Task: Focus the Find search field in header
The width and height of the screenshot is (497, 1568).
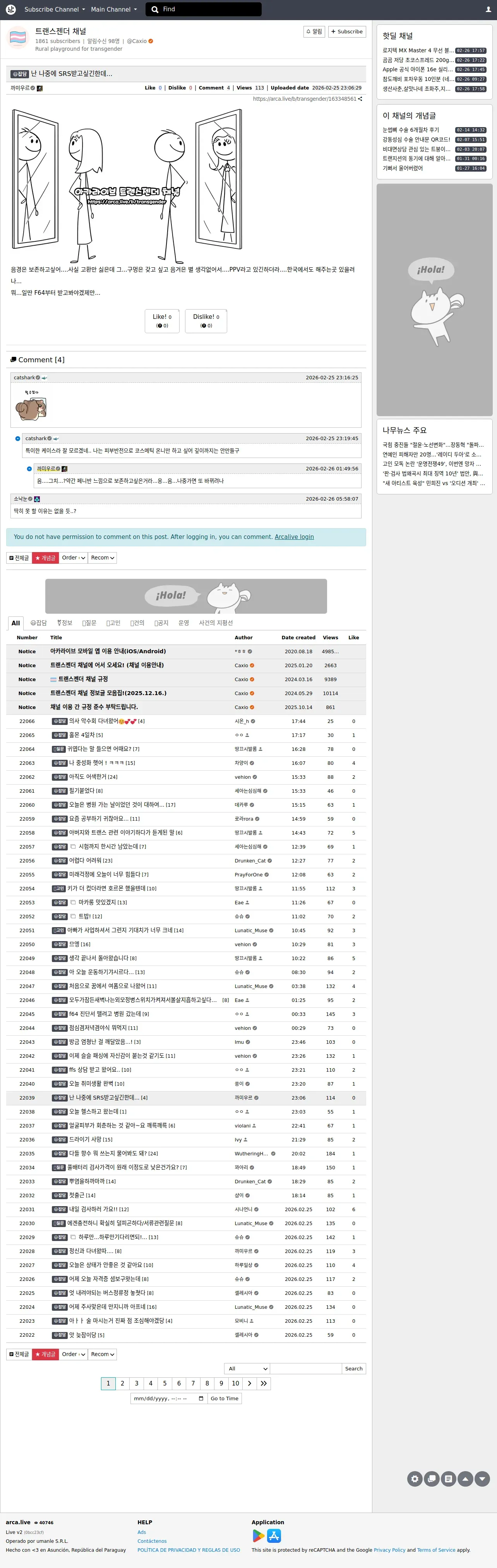Action: 210,9
